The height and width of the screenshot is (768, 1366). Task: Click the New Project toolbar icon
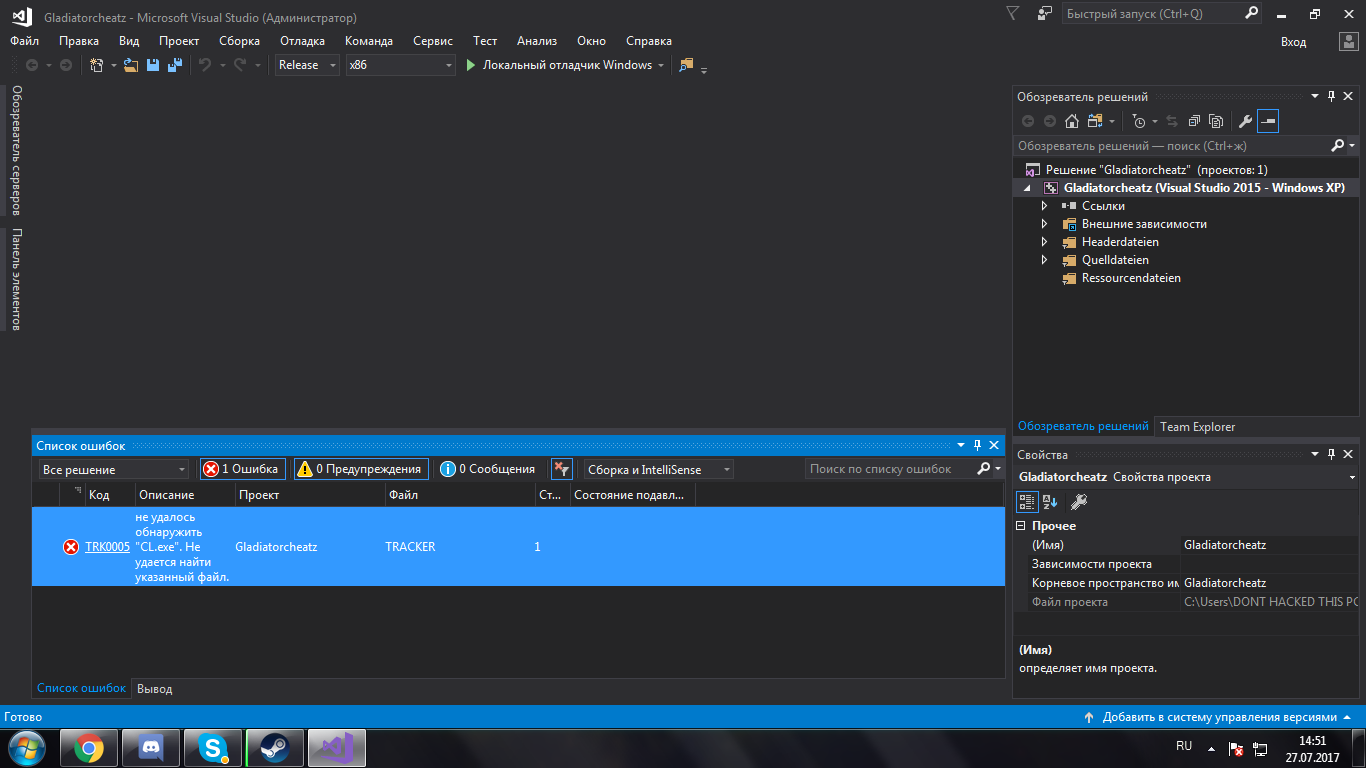[97, 65]
